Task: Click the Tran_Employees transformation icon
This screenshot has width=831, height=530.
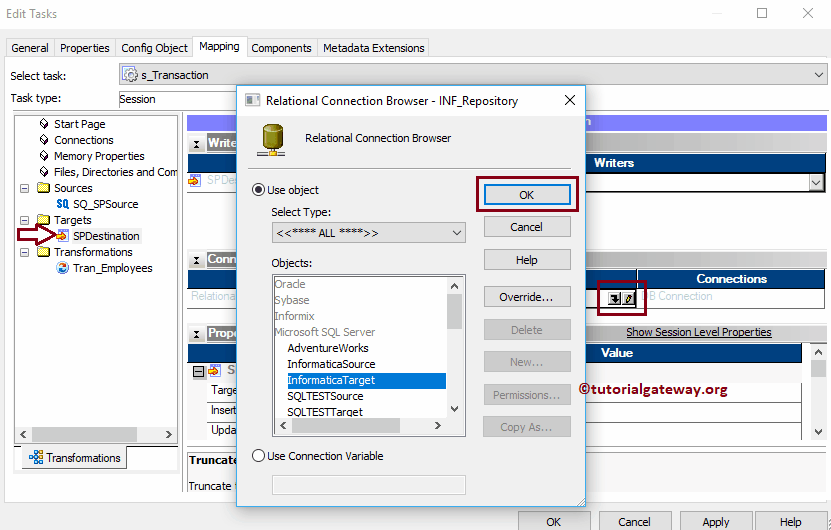Action: tap(63, 268)
